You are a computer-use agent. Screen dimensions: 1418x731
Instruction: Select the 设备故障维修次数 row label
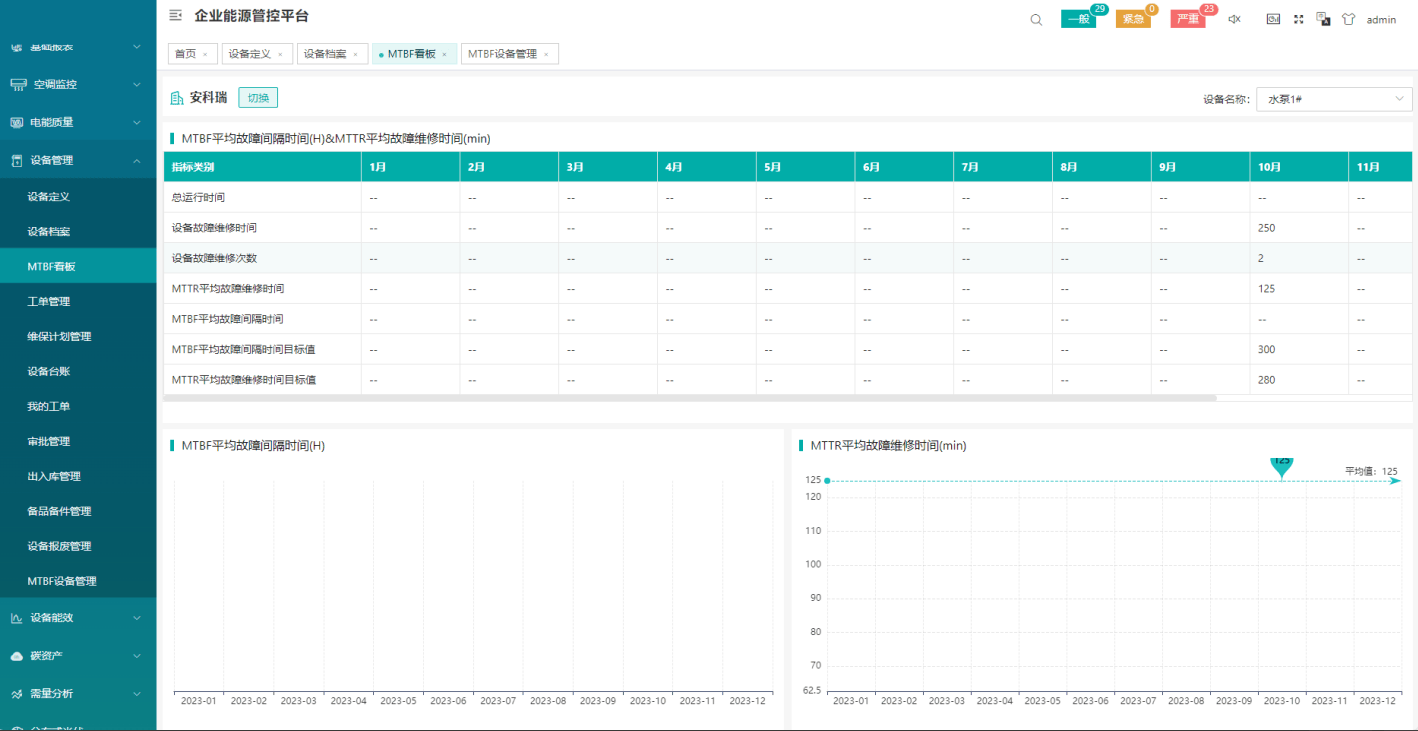(x=214, y=258)
